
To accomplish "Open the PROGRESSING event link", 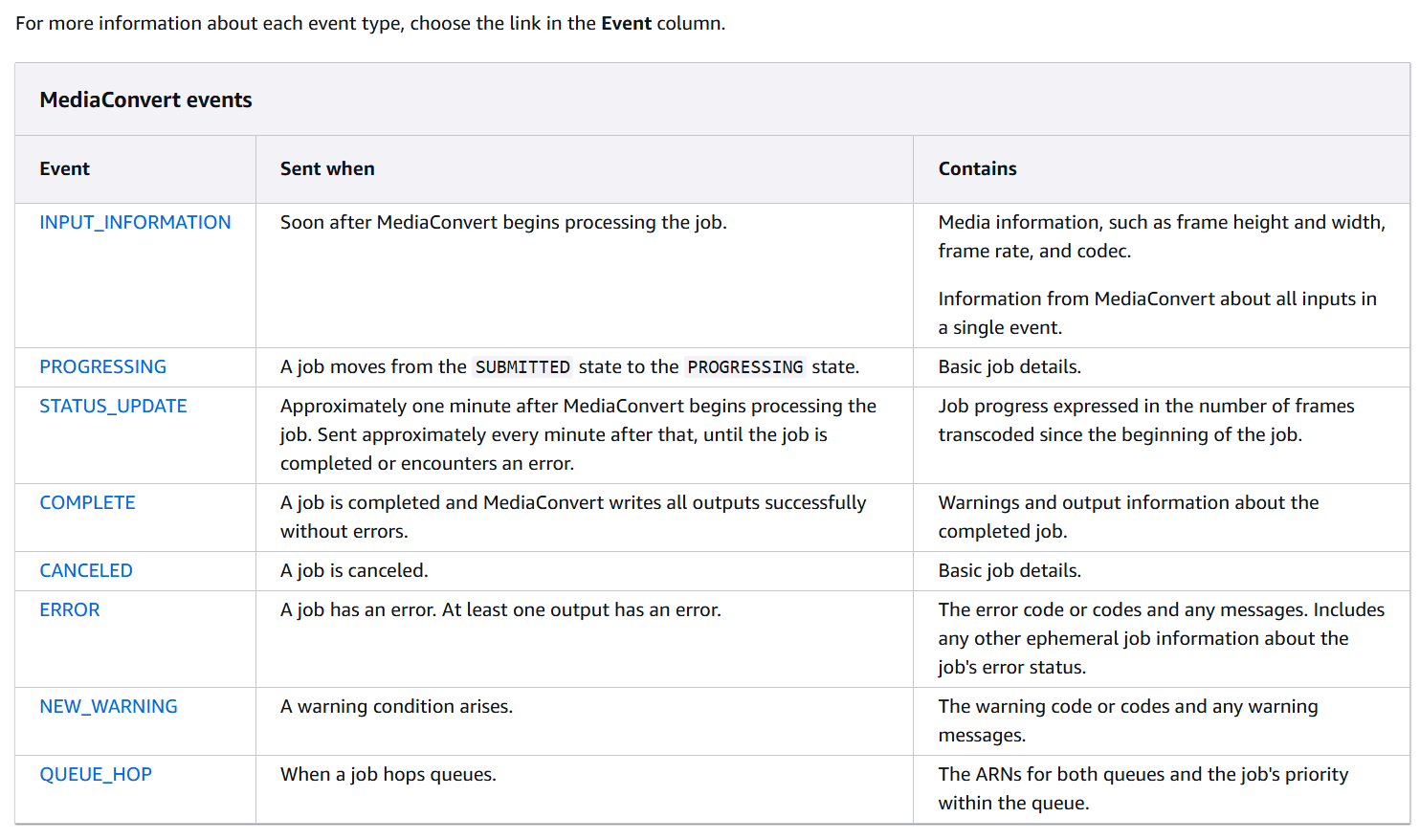I will [x=102, y=366].
